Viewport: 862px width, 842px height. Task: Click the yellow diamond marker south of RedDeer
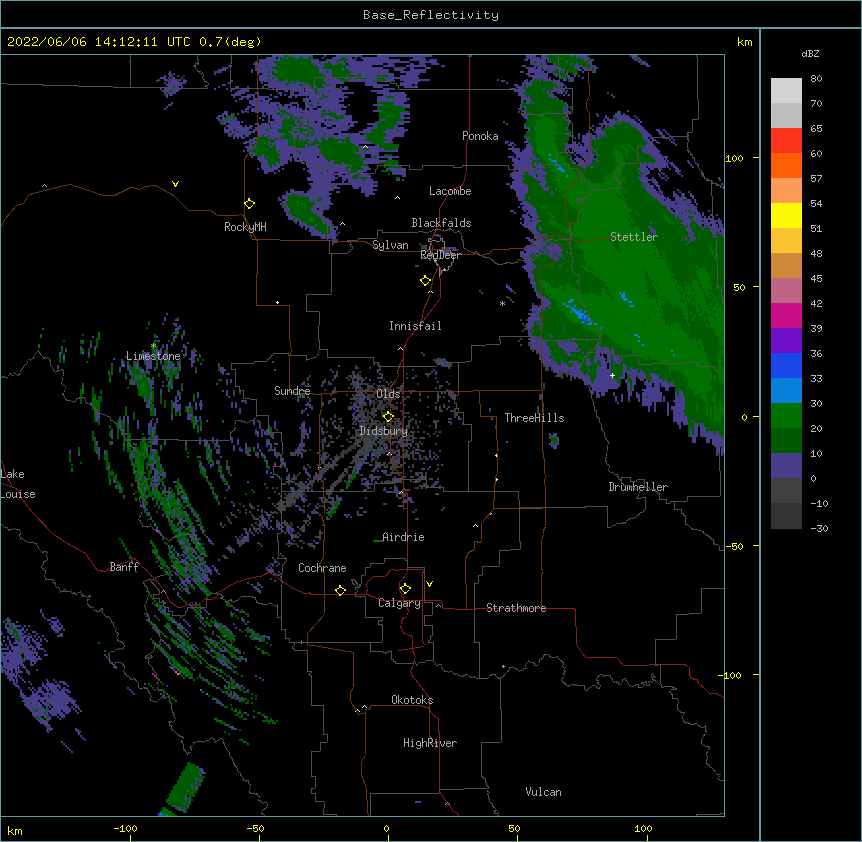[x=426, y=281]
